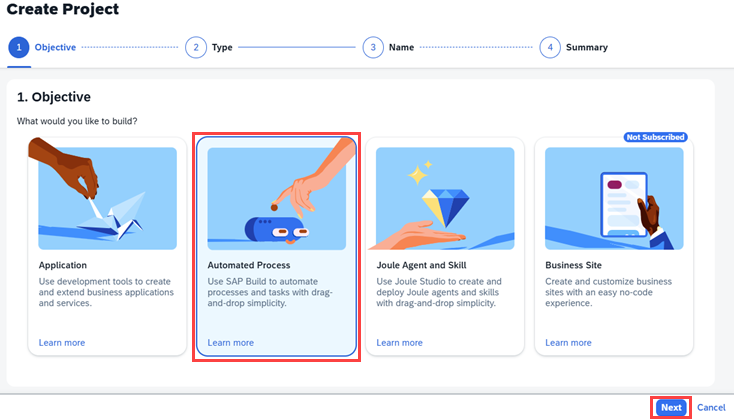Click the "What would you like to build?" text

(x=77, y=121)
